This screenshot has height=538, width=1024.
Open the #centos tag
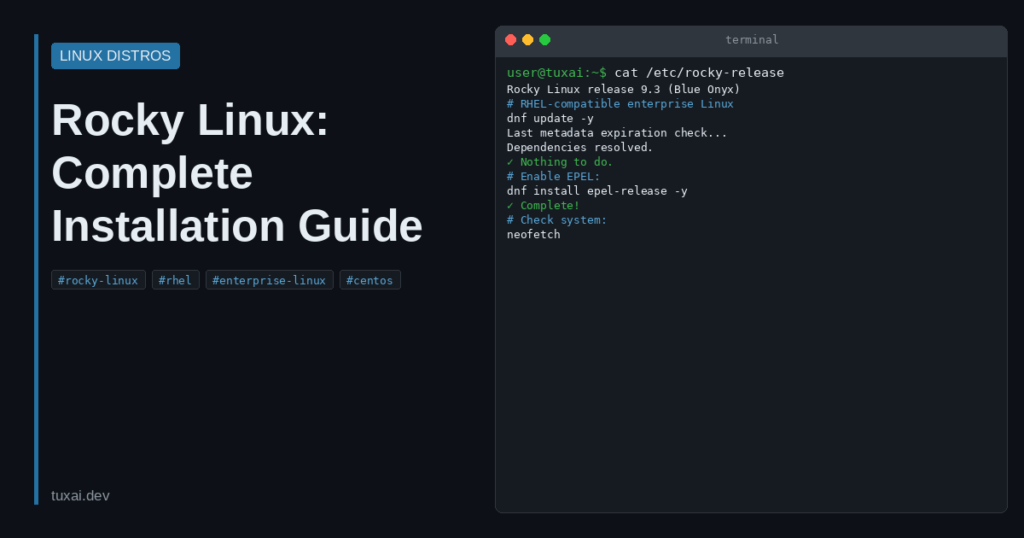click(x=370, y=280)
